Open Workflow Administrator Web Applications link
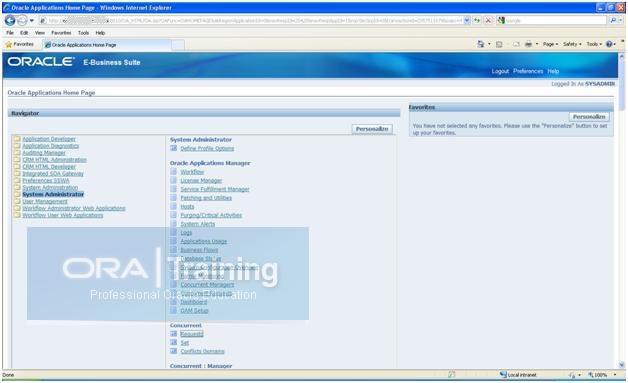 (x=74, y=208)
